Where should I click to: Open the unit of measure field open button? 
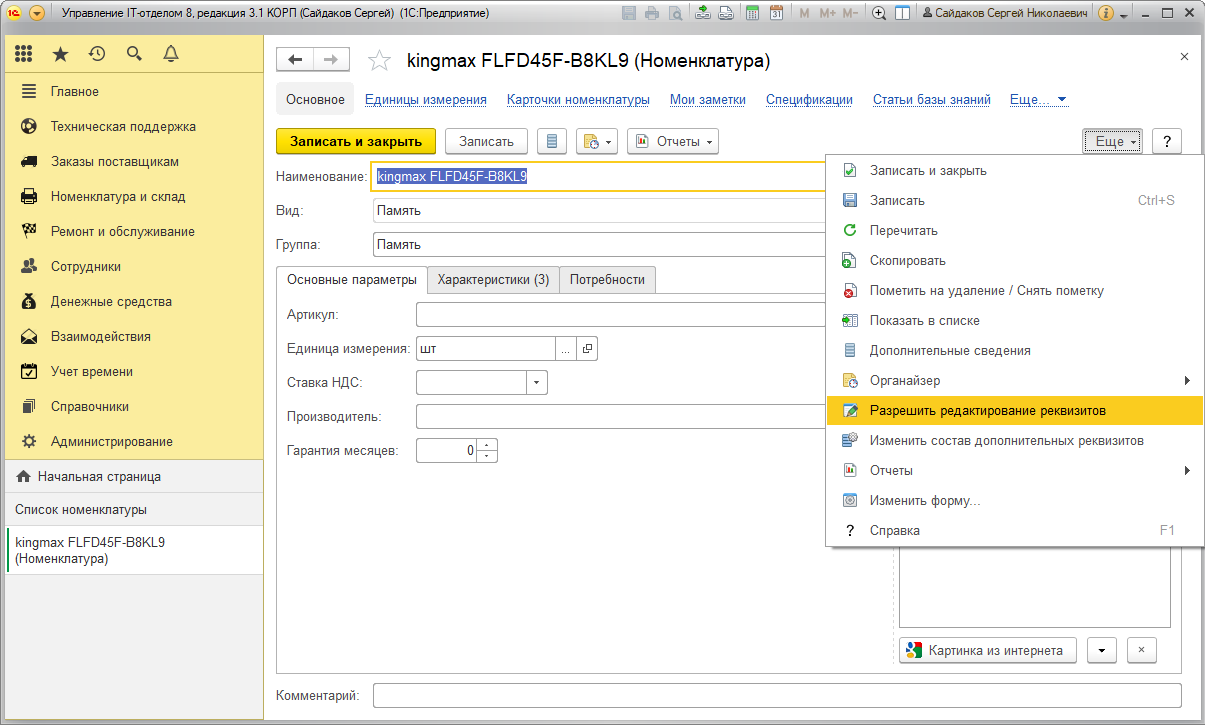tap(588, 349)
